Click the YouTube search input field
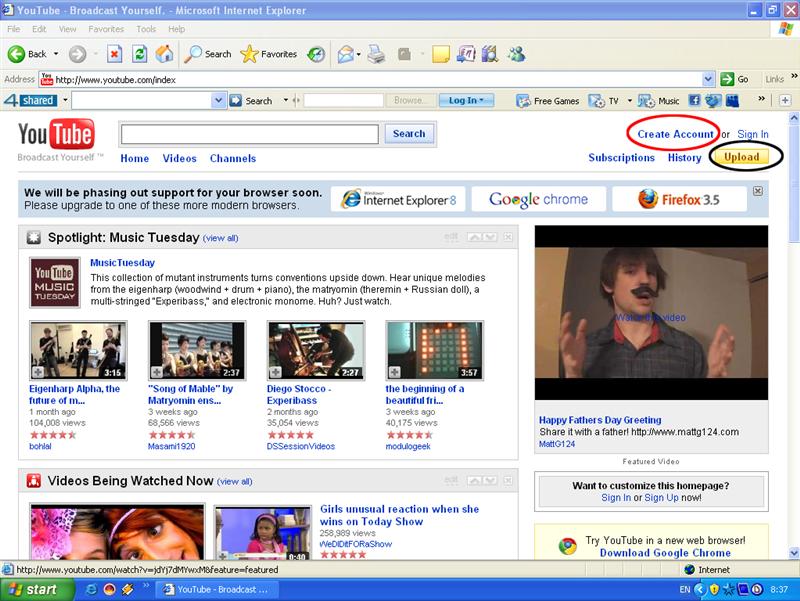 pyautogui.click(x=249, y=134)
